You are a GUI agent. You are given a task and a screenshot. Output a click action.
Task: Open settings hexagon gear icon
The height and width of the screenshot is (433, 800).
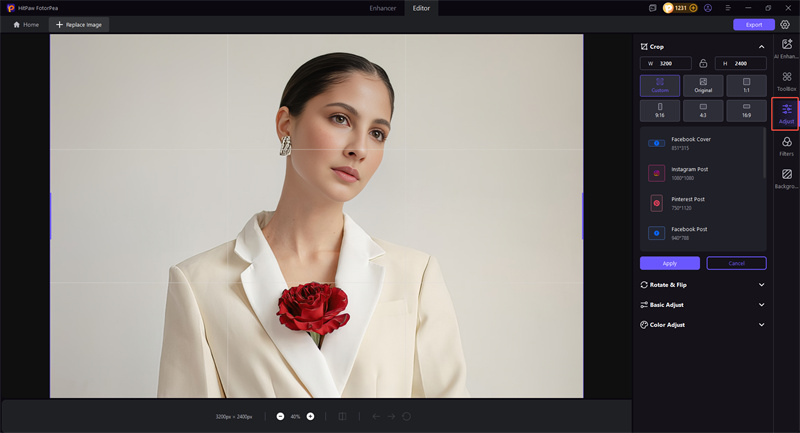click(x=785, y=24)
